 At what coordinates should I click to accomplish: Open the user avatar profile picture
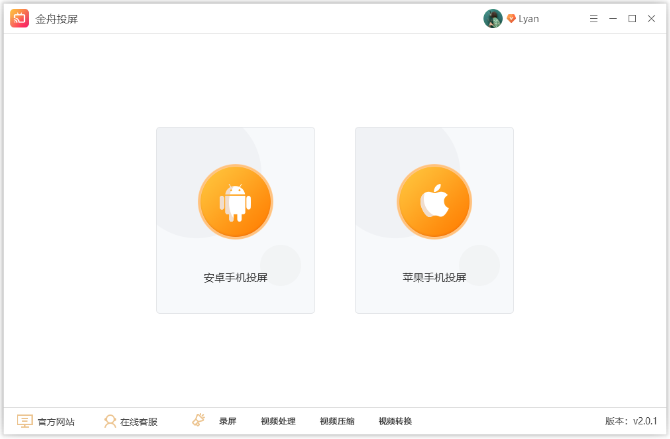click(x=493, y=19)
